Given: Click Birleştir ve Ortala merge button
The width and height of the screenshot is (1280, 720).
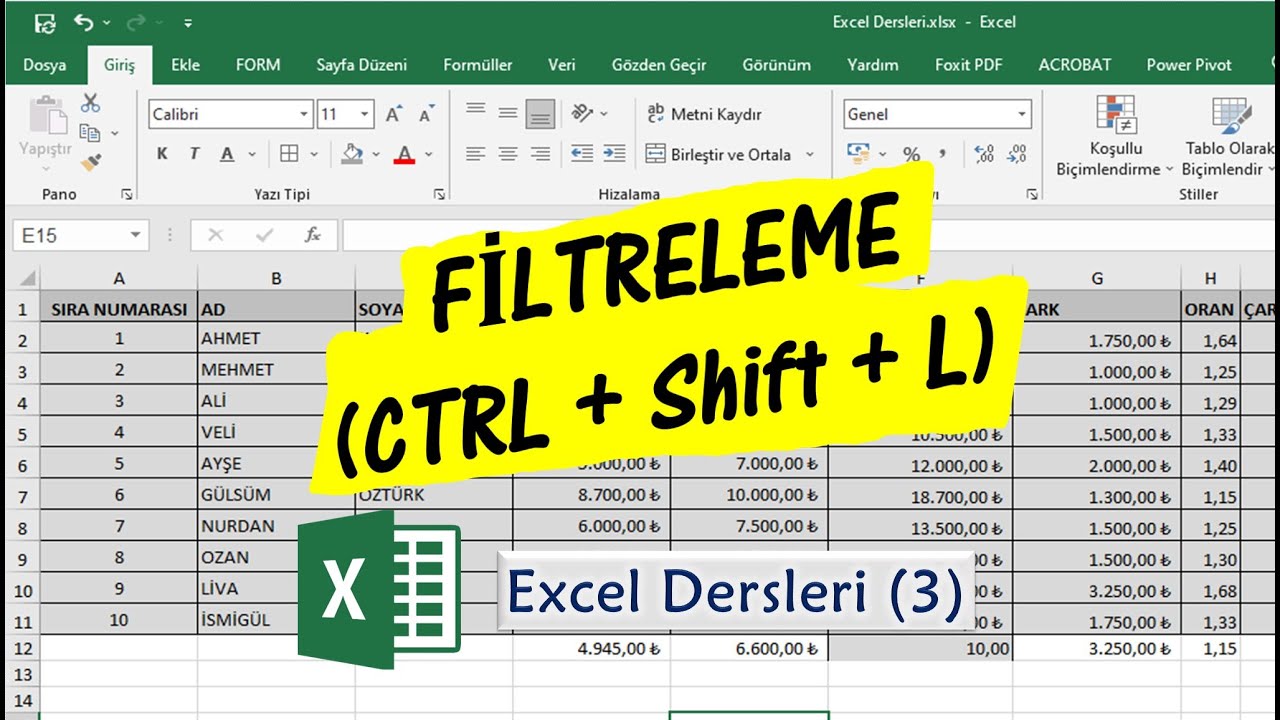Looking at the screenshot, I should tap(719, 154).
